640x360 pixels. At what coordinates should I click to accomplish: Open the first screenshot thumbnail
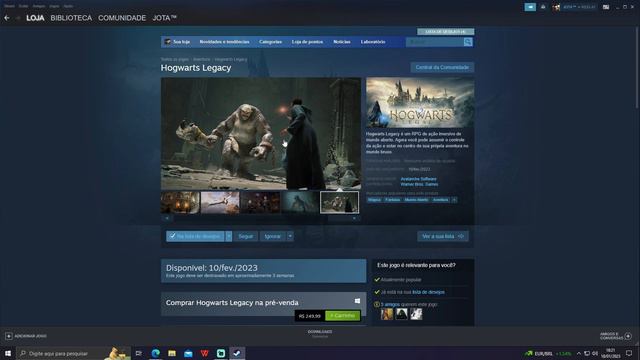pos(180,202)
